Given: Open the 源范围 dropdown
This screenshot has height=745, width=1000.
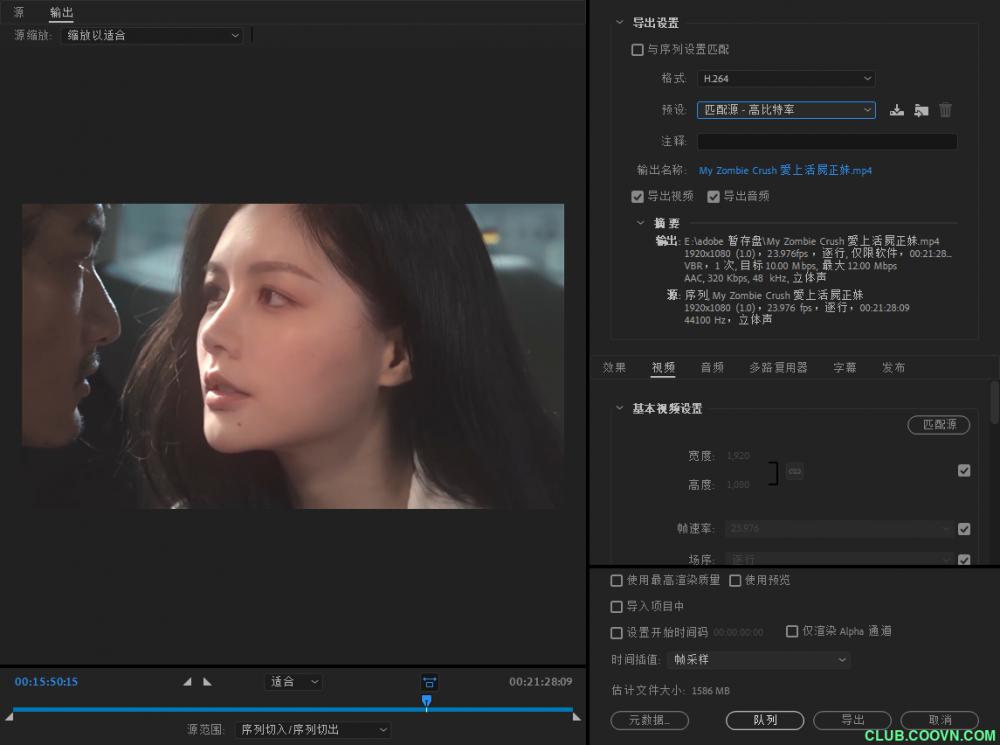Looking at the screenshot, I should (313, 730).
